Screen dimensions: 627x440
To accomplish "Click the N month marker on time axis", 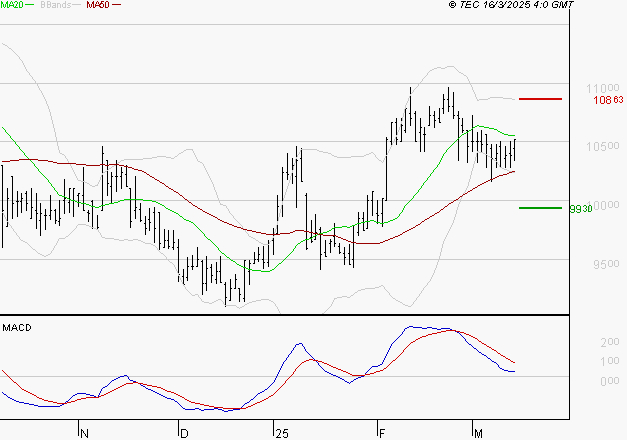I will (84, 434).
